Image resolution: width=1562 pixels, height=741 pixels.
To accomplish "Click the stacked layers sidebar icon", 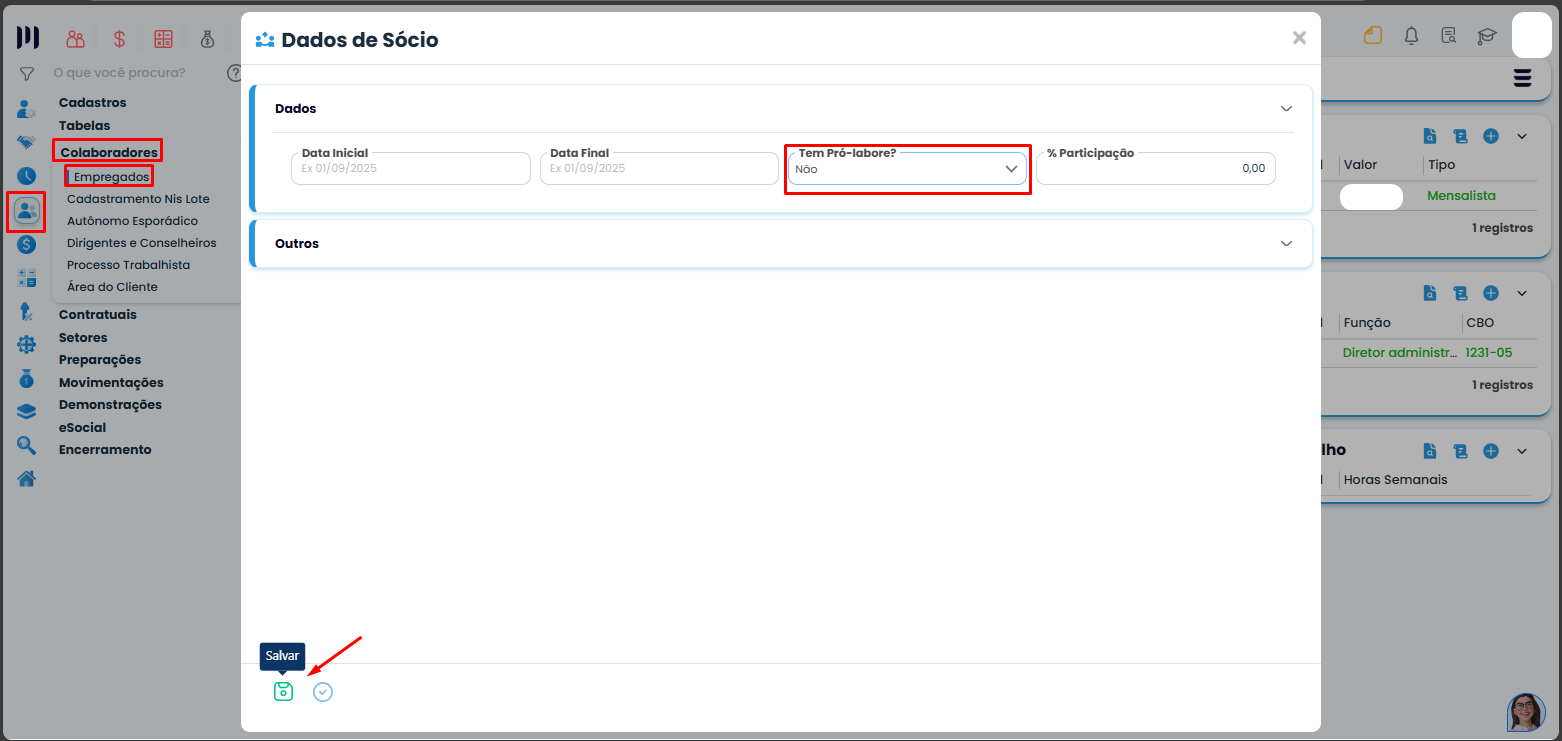I will click(x=27, y=412).
